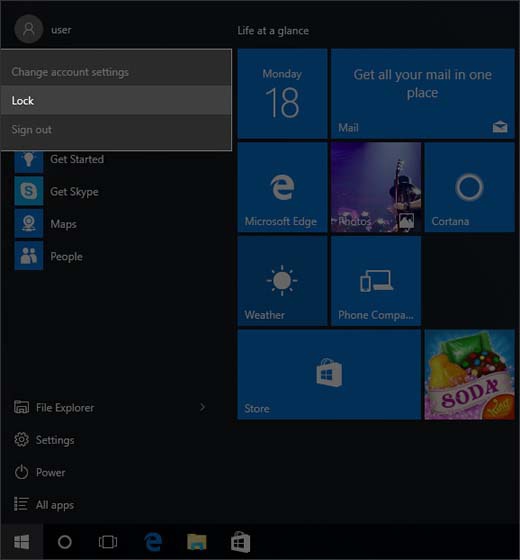Click the user name label
This screenshot has height=560, width=520.
pyautogui.click(x=61, y=30)
